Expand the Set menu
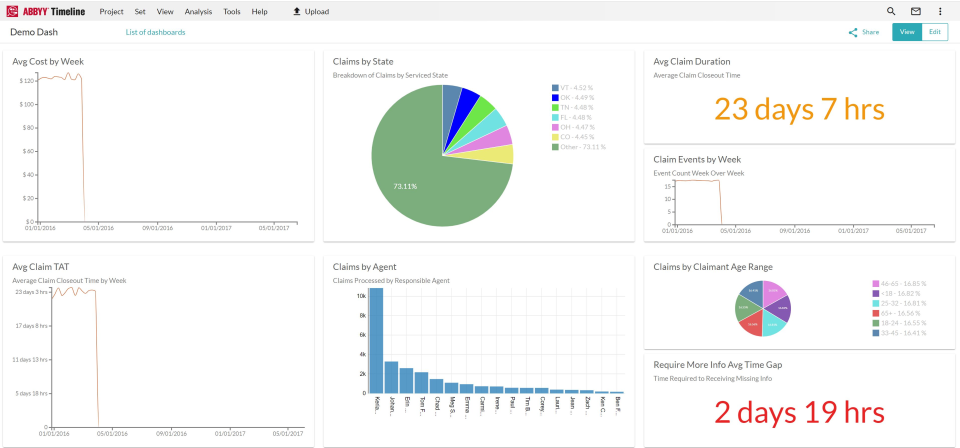 click(140, 11)
